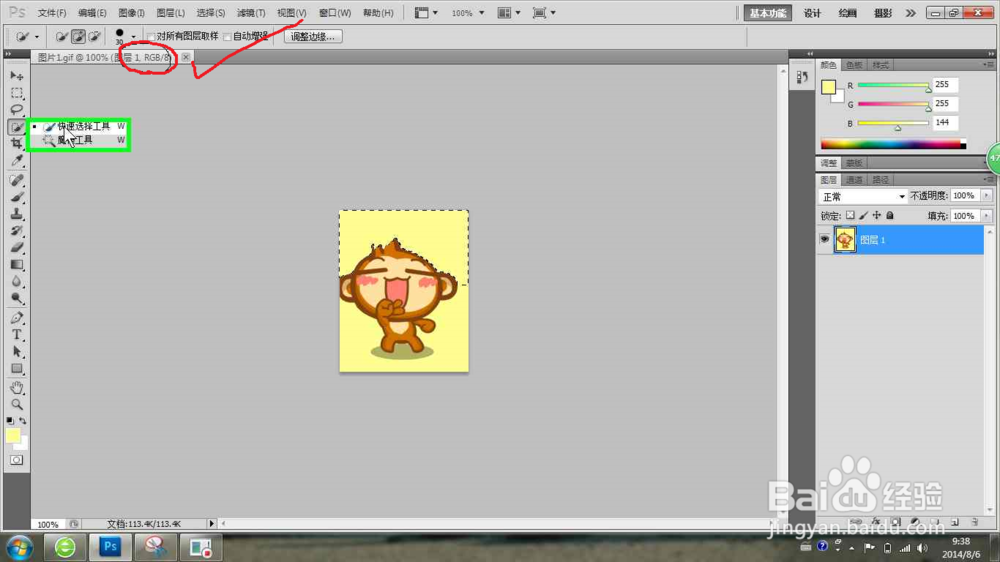1000x562 pixels.
Task: Select the Rectangle shape tool
Action: tap(17, 369)
